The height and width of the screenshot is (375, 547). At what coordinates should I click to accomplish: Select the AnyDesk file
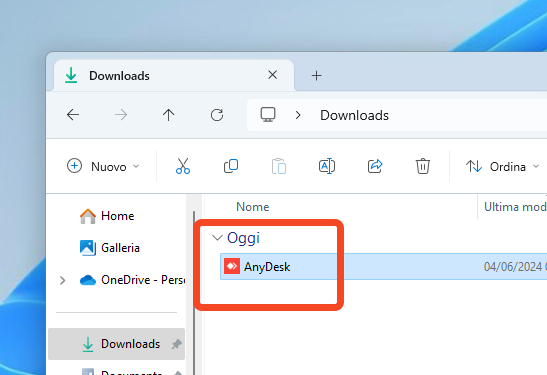267,267
